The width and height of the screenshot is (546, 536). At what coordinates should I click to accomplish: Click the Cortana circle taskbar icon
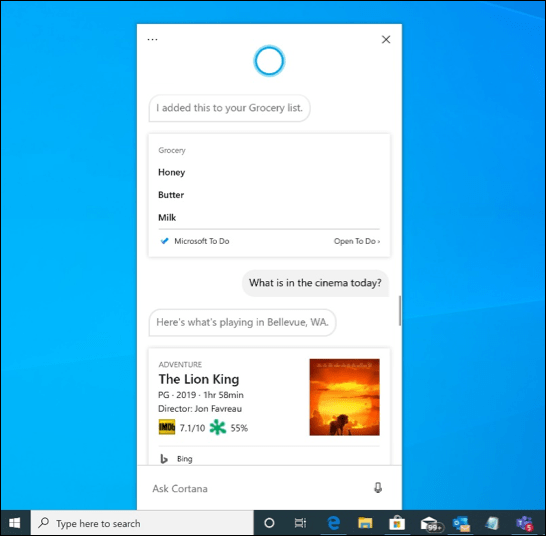point(269,523)
